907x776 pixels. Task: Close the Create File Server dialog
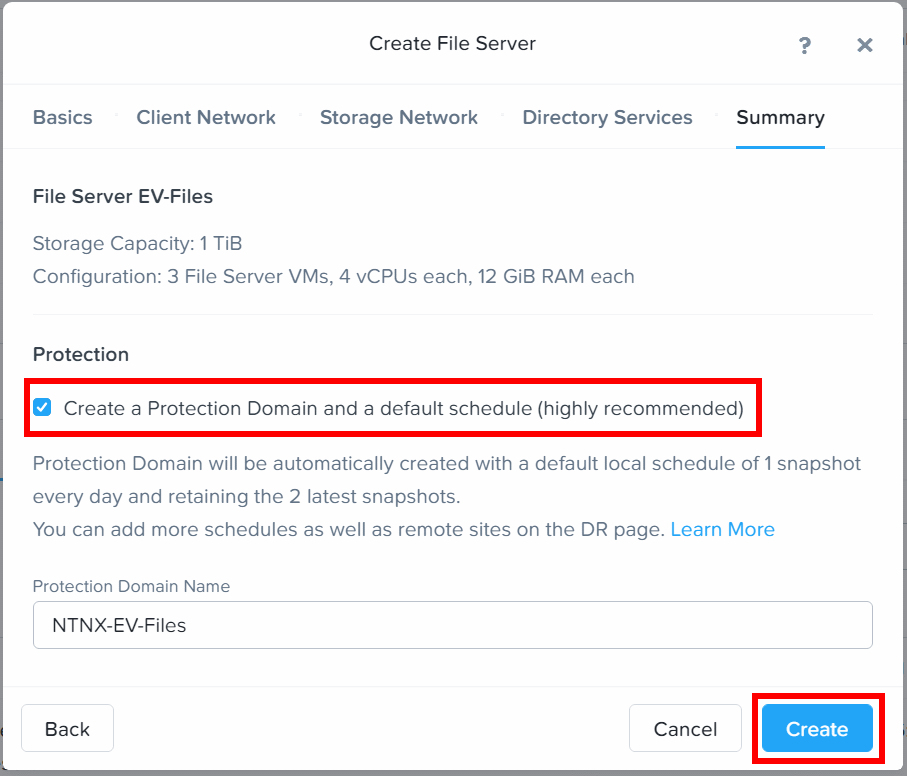pos(865,45)
